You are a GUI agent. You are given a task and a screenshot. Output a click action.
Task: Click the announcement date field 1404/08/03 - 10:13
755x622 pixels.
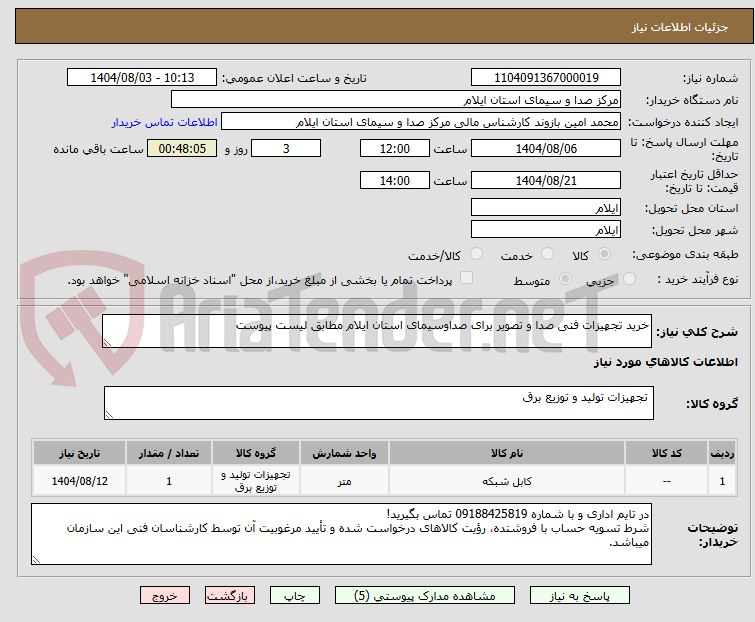(142, 78)
